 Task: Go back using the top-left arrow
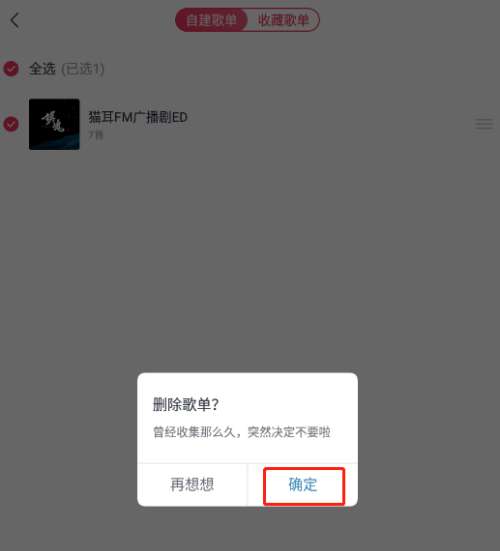click(15, 20)
